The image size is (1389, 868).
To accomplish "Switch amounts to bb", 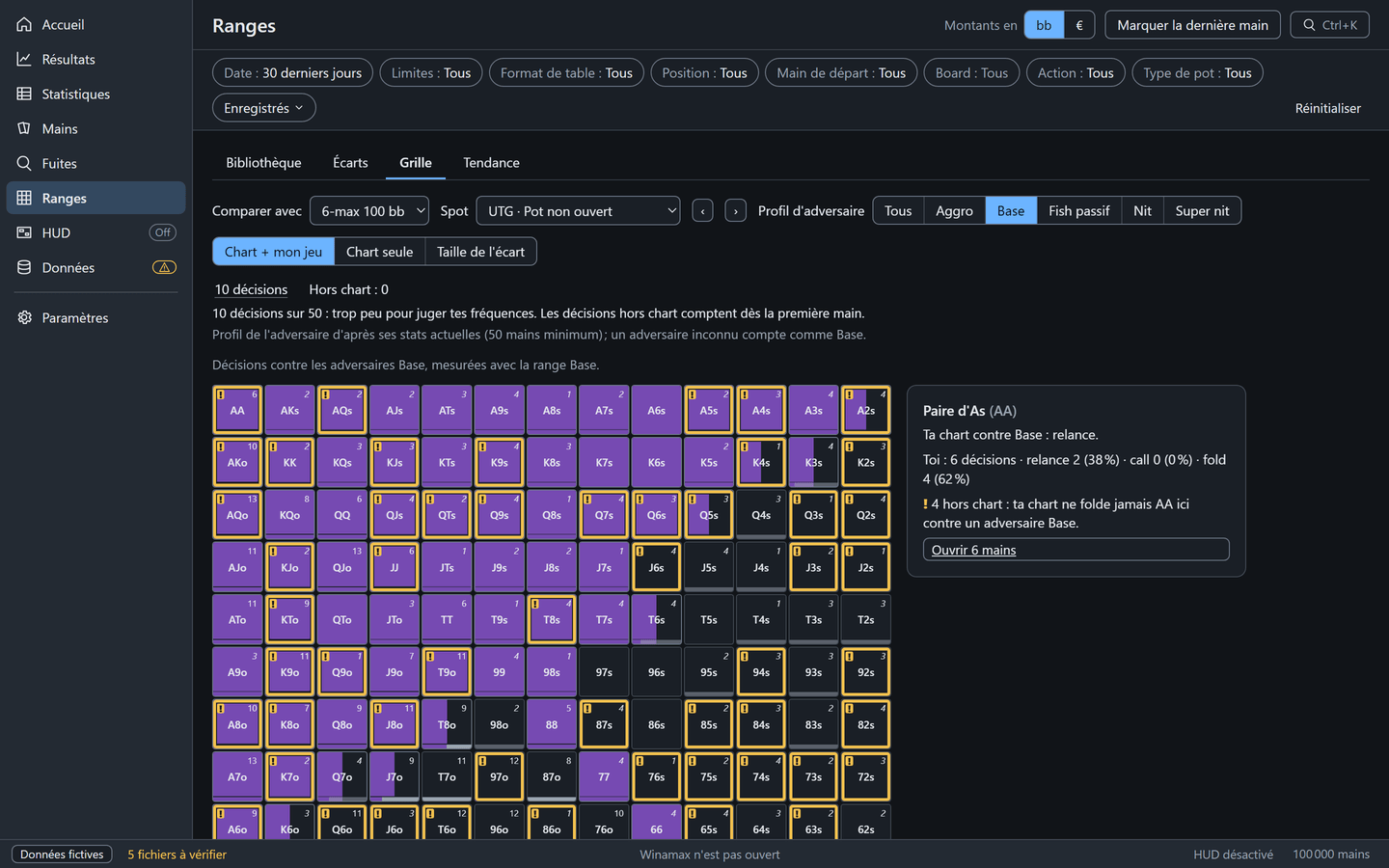I will pyautogui.click(x=1044, y=25).
